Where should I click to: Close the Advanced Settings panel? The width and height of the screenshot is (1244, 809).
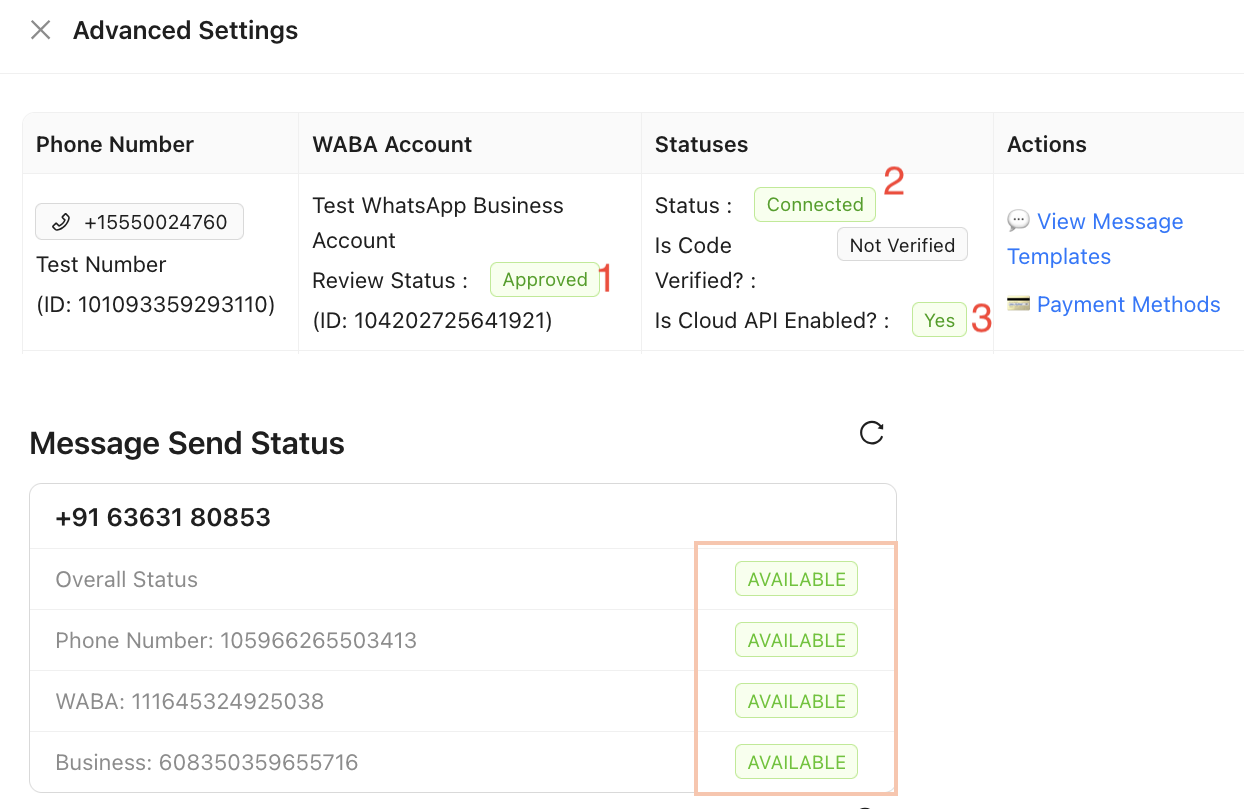(x=40, y=30)
